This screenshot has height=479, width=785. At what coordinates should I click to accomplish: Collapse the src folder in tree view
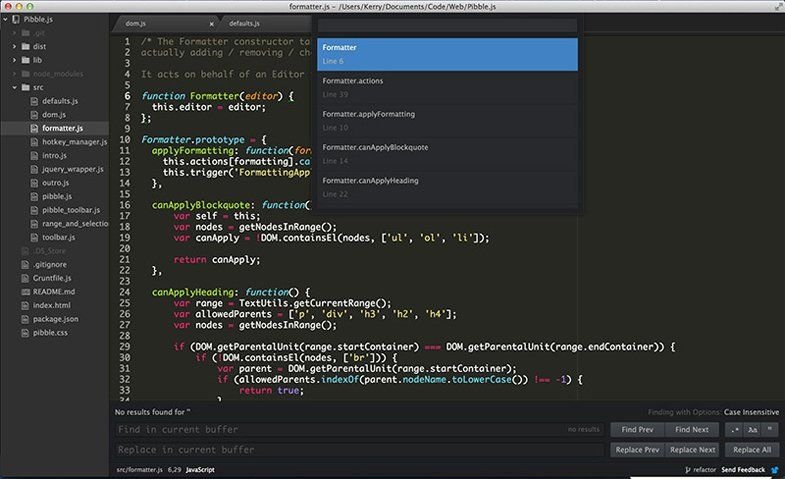click(x=14, y=88)
